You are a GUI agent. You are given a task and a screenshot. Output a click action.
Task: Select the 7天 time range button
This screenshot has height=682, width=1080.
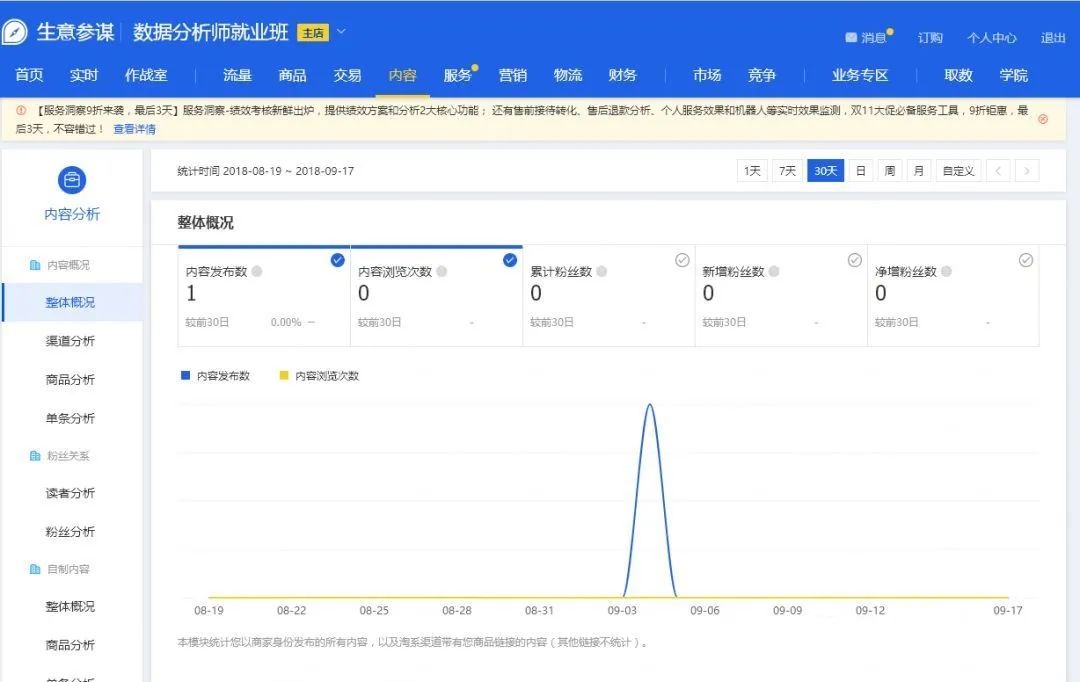[x=787, y=170]
